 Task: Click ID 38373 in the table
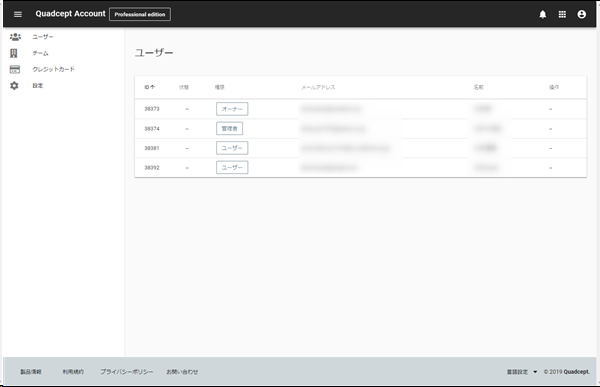pyautogui.click(x=152, y=109)
